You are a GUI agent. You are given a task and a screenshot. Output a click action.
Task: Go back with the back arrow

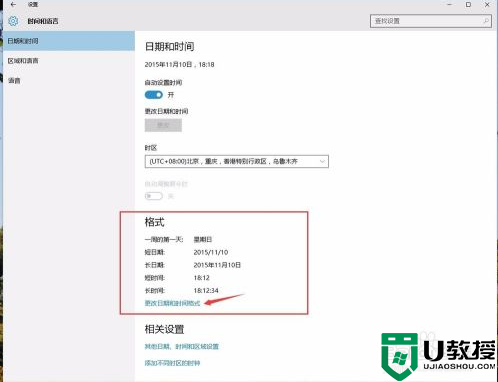(x=13, y=5)
